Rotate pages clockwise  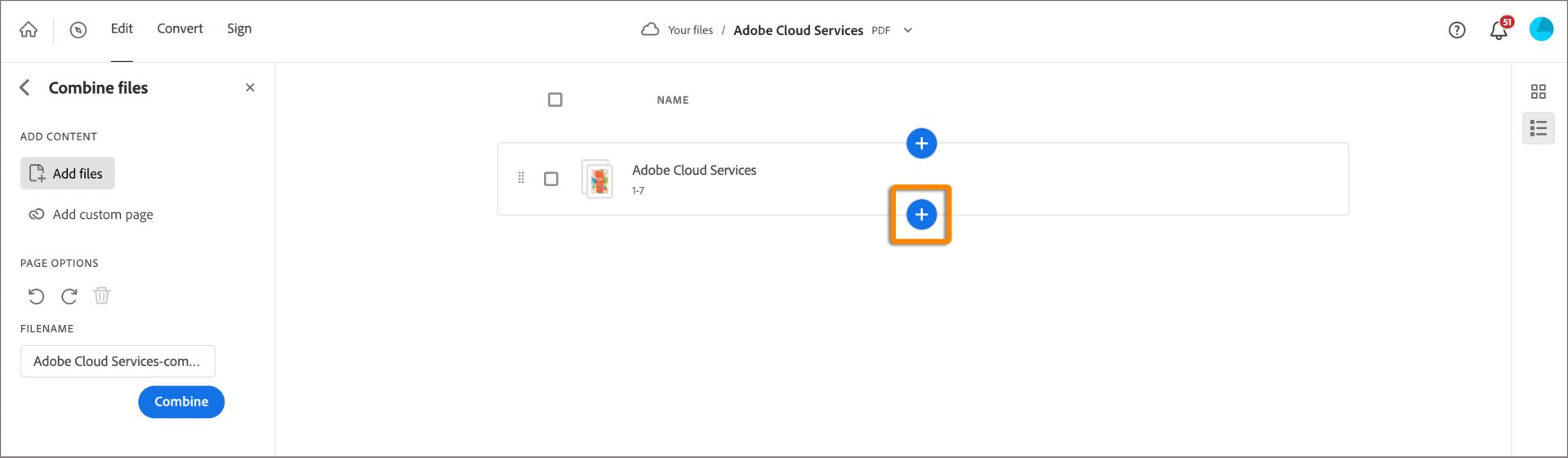[x=69, y=296]
